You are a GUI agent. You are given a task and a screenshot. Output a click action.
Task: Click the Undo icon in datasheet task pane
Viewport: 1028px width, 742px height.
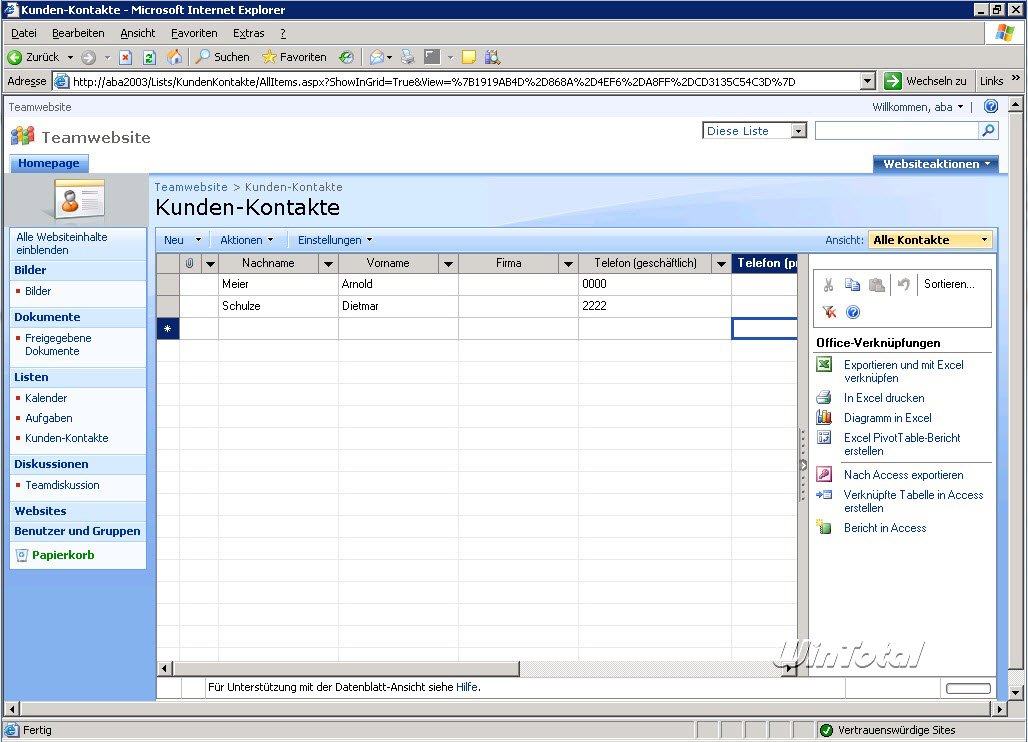(904, 284)
